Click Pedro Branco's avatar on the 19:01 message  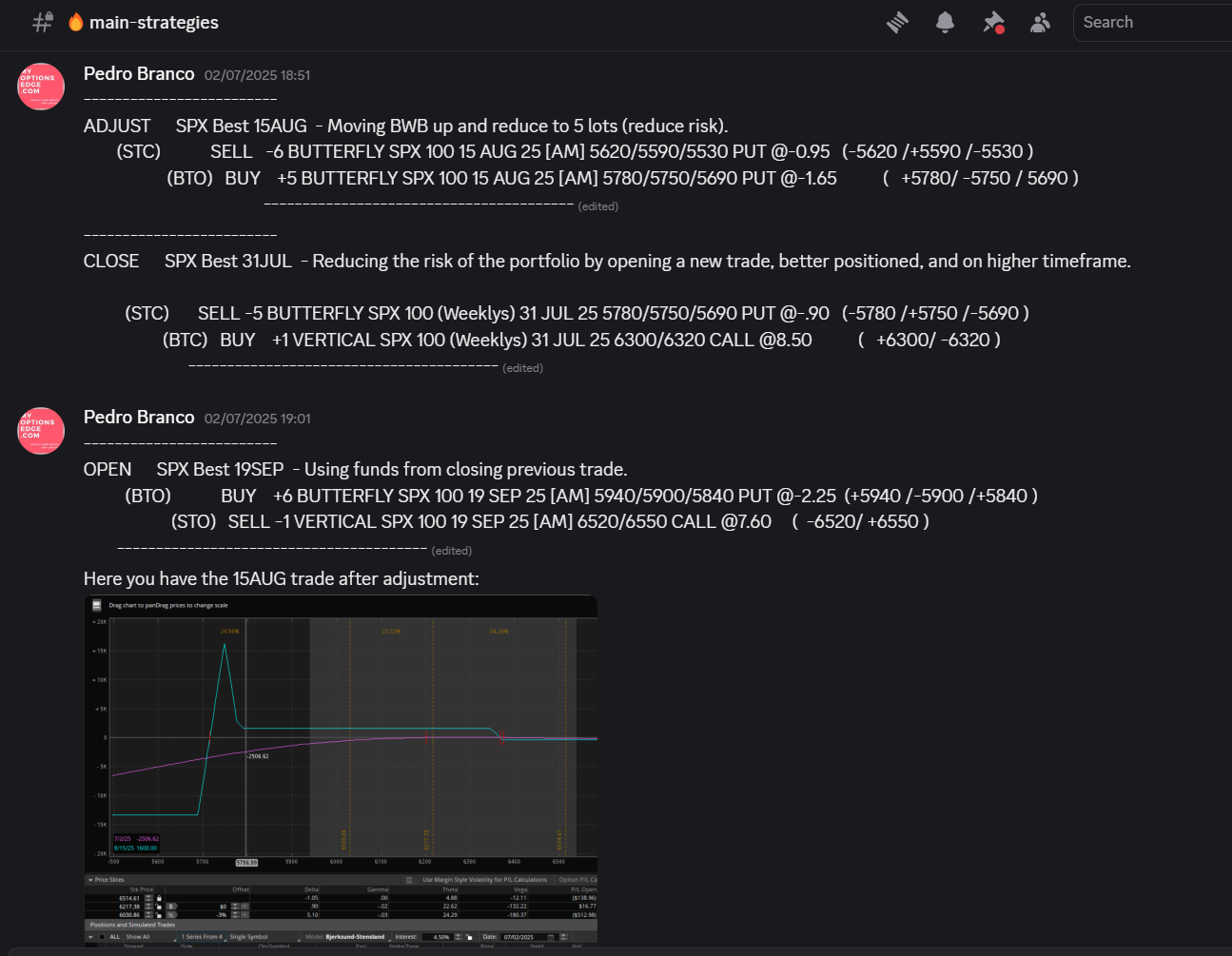41,431
